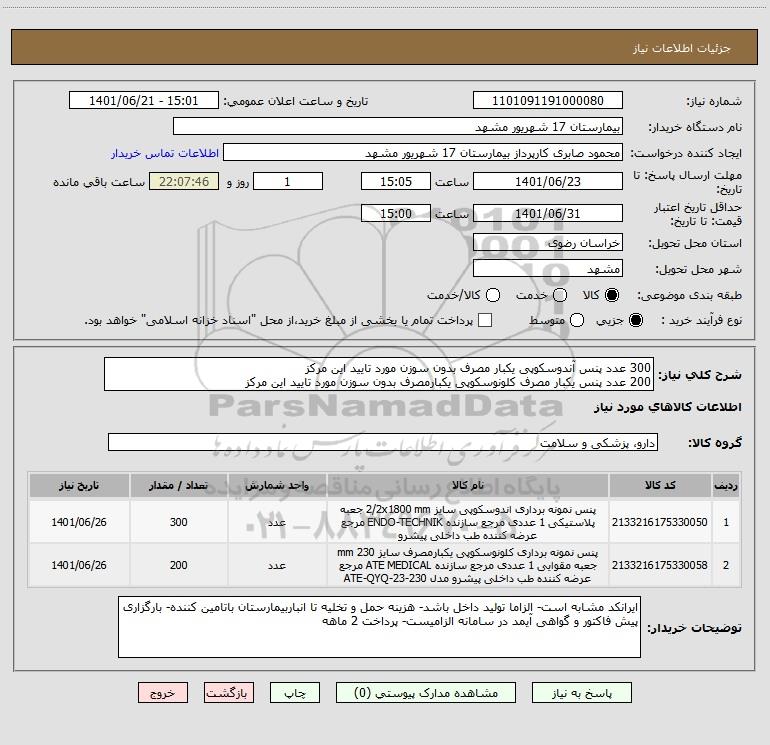Image resolution: width=770 pixels, height=745 pixels.
Task: Click the remaining days field showing 1
Action: (288, 181)
